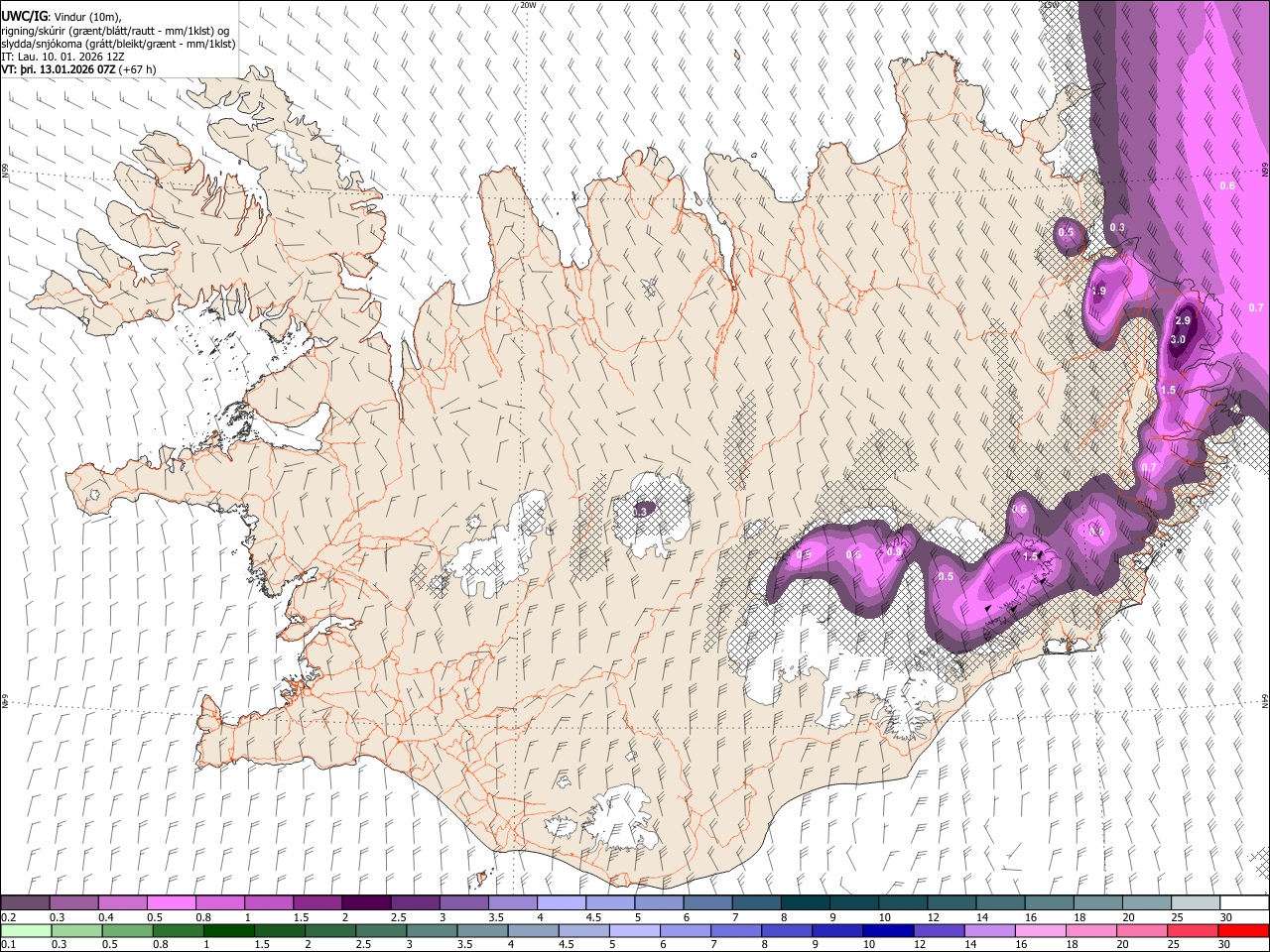Select initialization time "IT: Lau. 10. 01. 2026 12Z"

(x=63, y=57)
